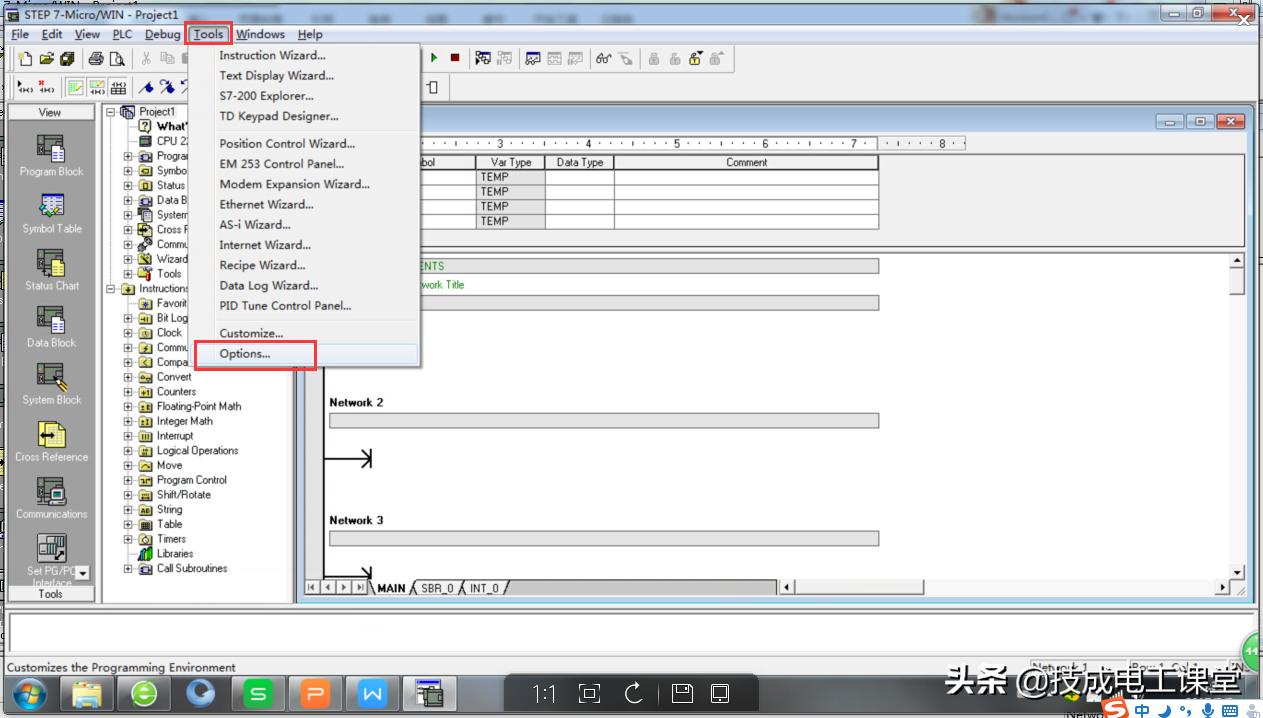This screenshot has height=718, width=1263.
Task: Open the Set PG/PC Interface icon
Action: coord(51,547)
